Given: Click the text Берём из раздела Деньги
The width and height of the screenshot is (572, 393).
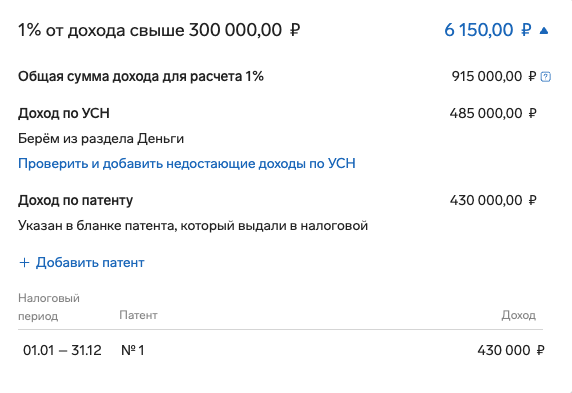Looking at the screenshot, I should (x=101, y=139).
